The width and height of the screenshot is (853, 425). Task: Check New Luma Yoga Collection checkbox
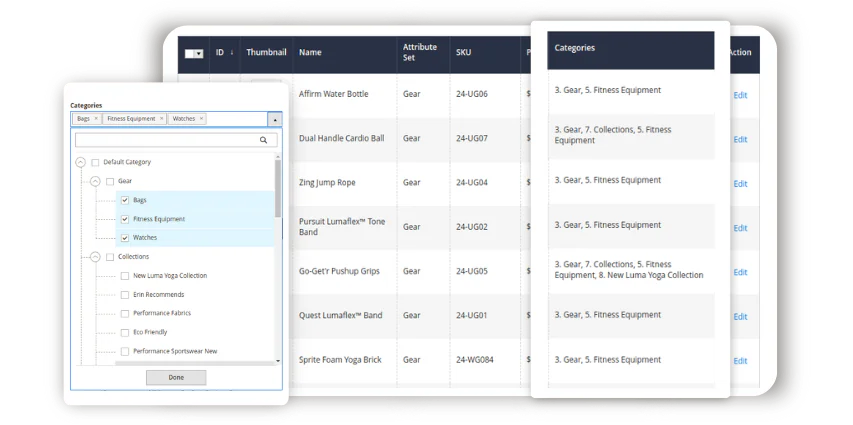pyautogui.click(x=125, y=276)
